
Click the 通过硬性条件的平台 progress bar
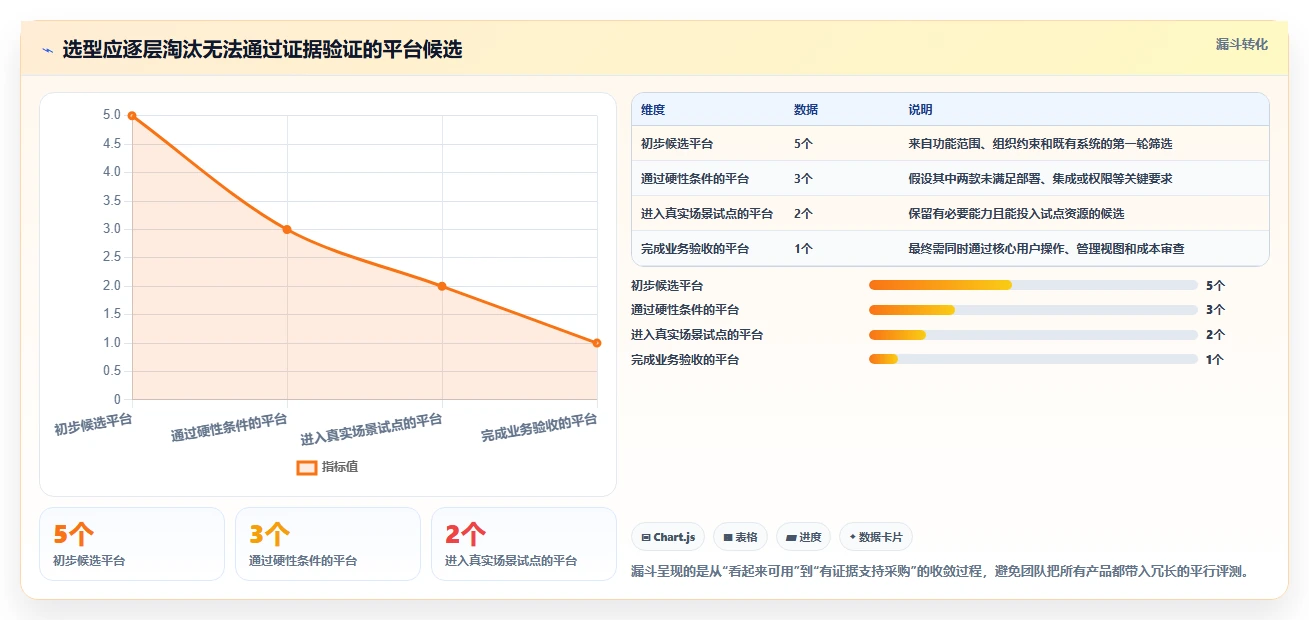pyautogui.click(x=1033, y=310)
